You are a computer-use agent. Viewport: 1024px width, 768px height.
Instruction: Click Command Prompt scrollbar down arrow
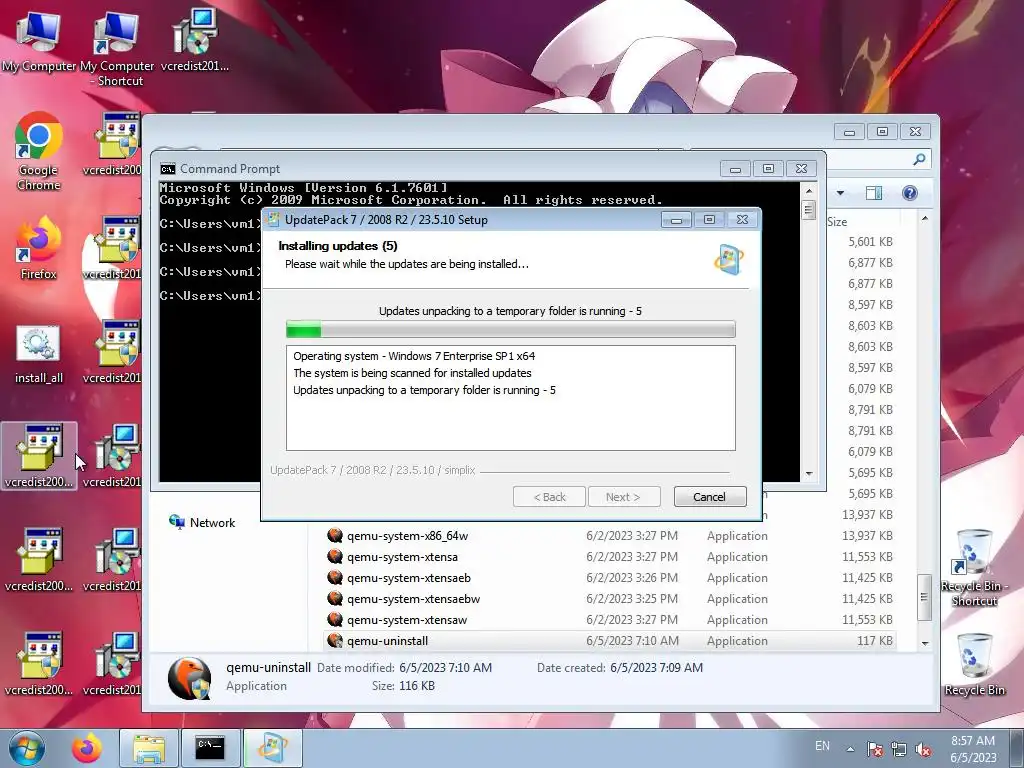(808, 473)
